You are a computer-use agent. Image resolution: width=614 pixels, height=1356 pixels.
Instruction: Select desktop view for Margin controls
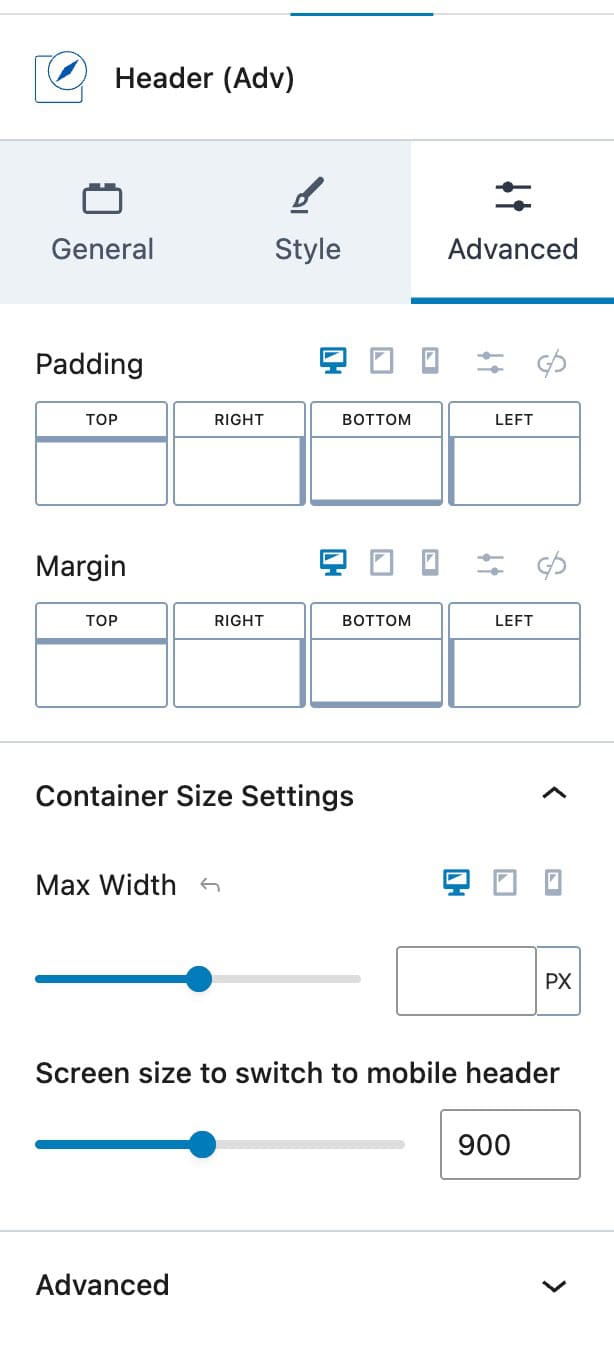334,562
